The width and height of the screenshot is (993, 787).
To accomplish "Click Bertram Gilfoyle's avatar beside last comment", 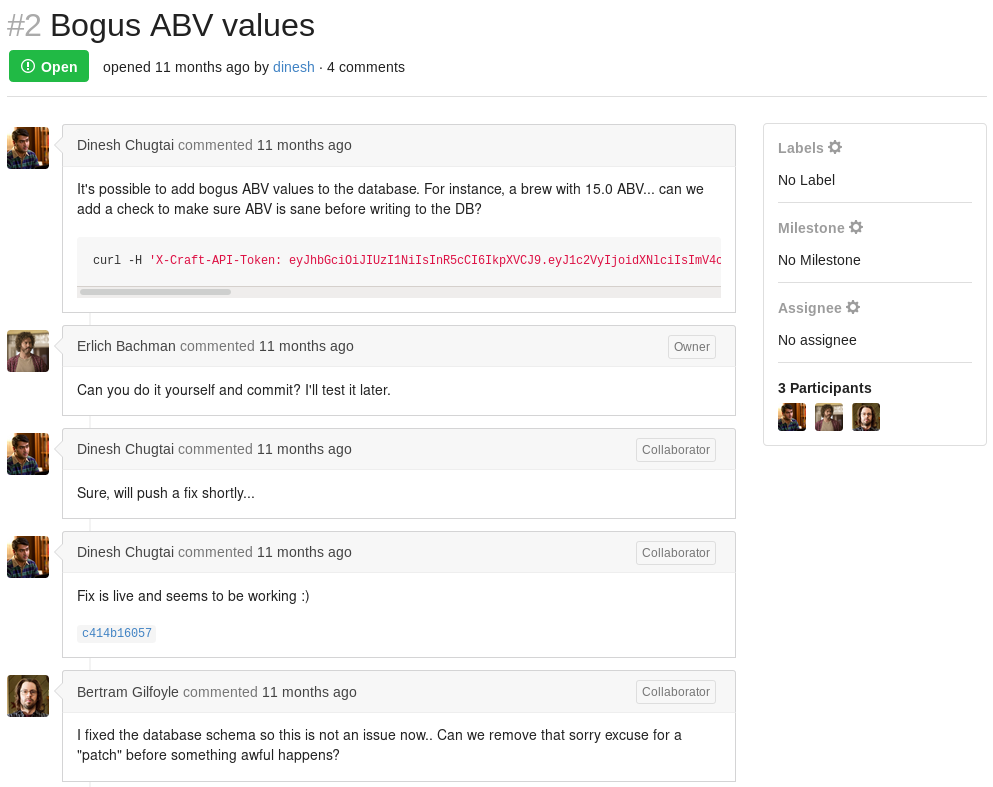I will point(28,696).
